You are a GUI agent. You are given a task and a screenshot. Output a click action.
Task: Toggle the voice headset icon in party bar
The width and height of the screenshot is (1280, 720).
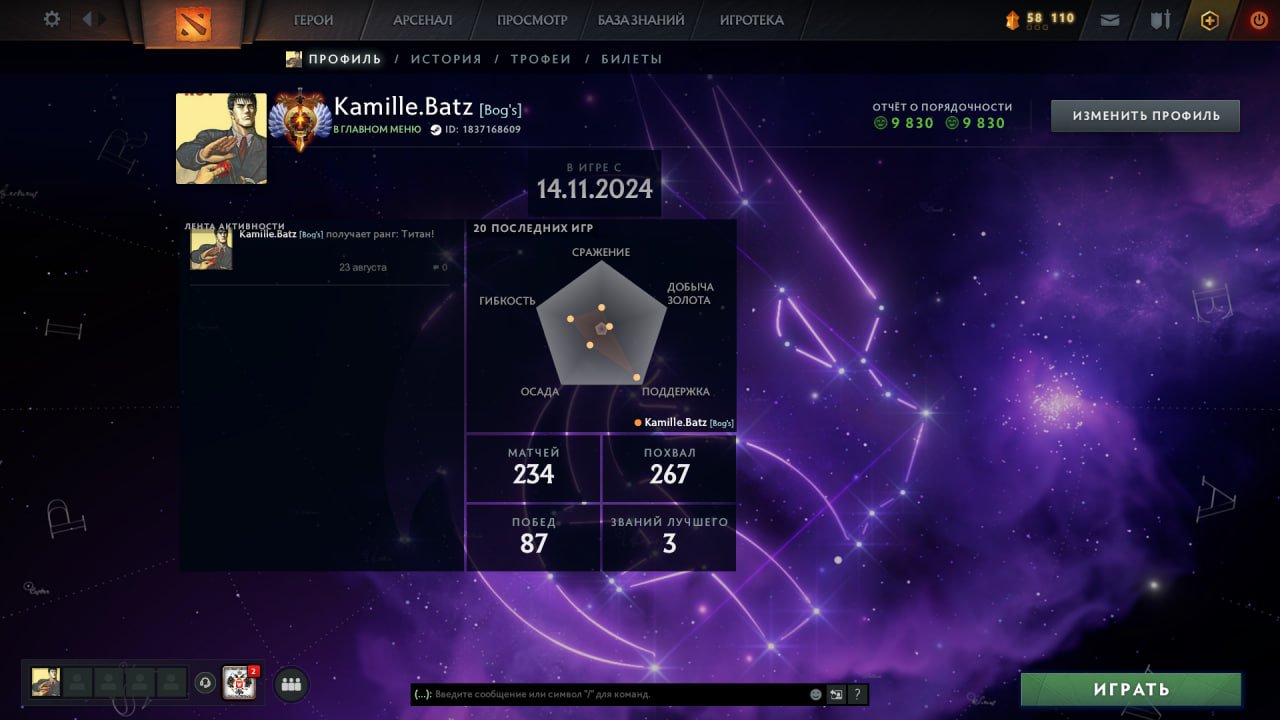[x=205, y=683]
